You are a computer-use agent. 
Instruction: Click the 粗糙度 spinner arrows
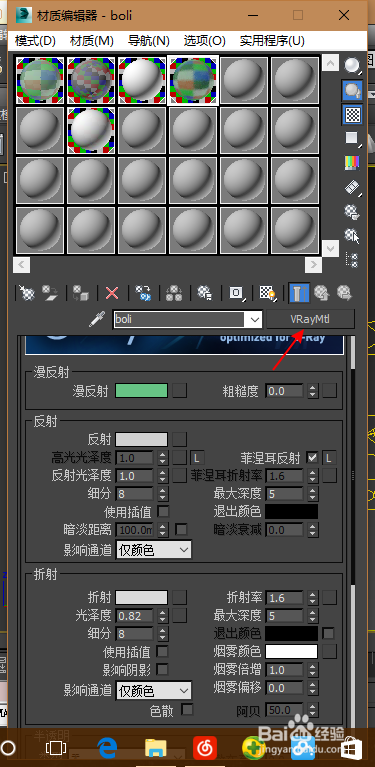[x=313, y=391]
